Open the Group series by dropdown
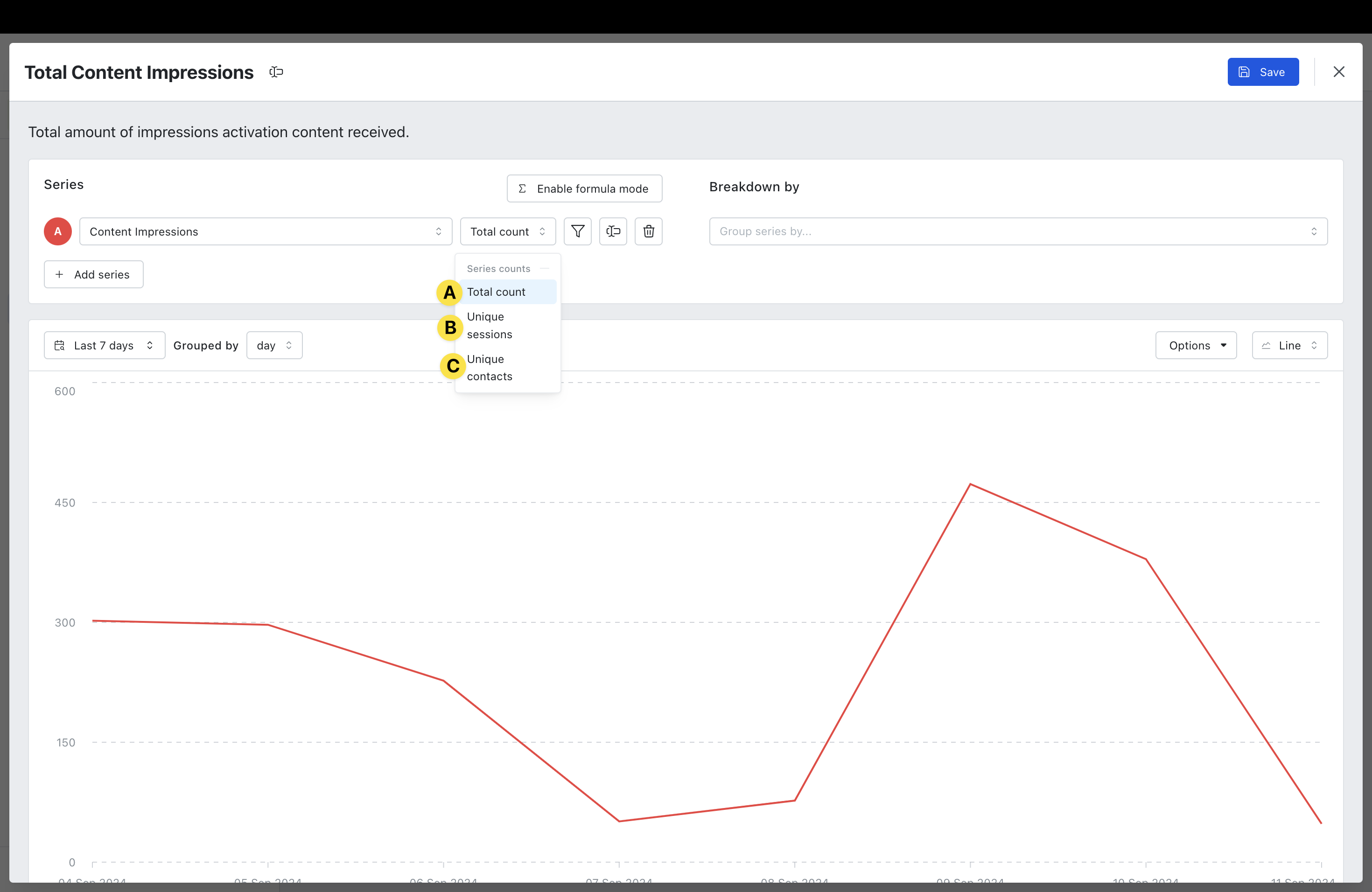The width and height of the screenshot is (1372, 892). pyautogui.click(x=1017, y=232)
